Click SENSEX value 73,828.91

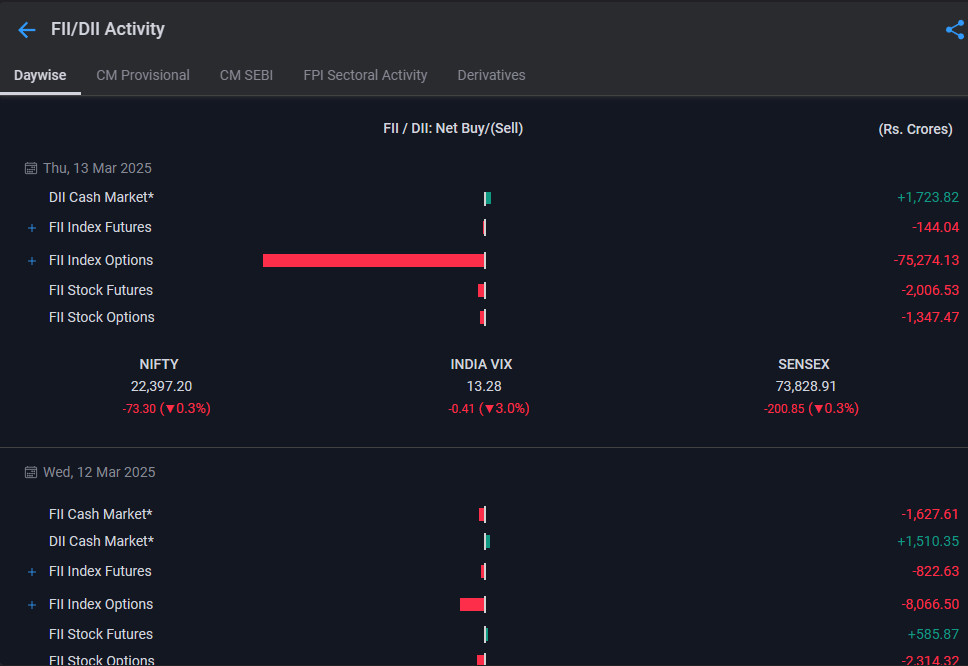pyautogui.click(x=806, y=386)
